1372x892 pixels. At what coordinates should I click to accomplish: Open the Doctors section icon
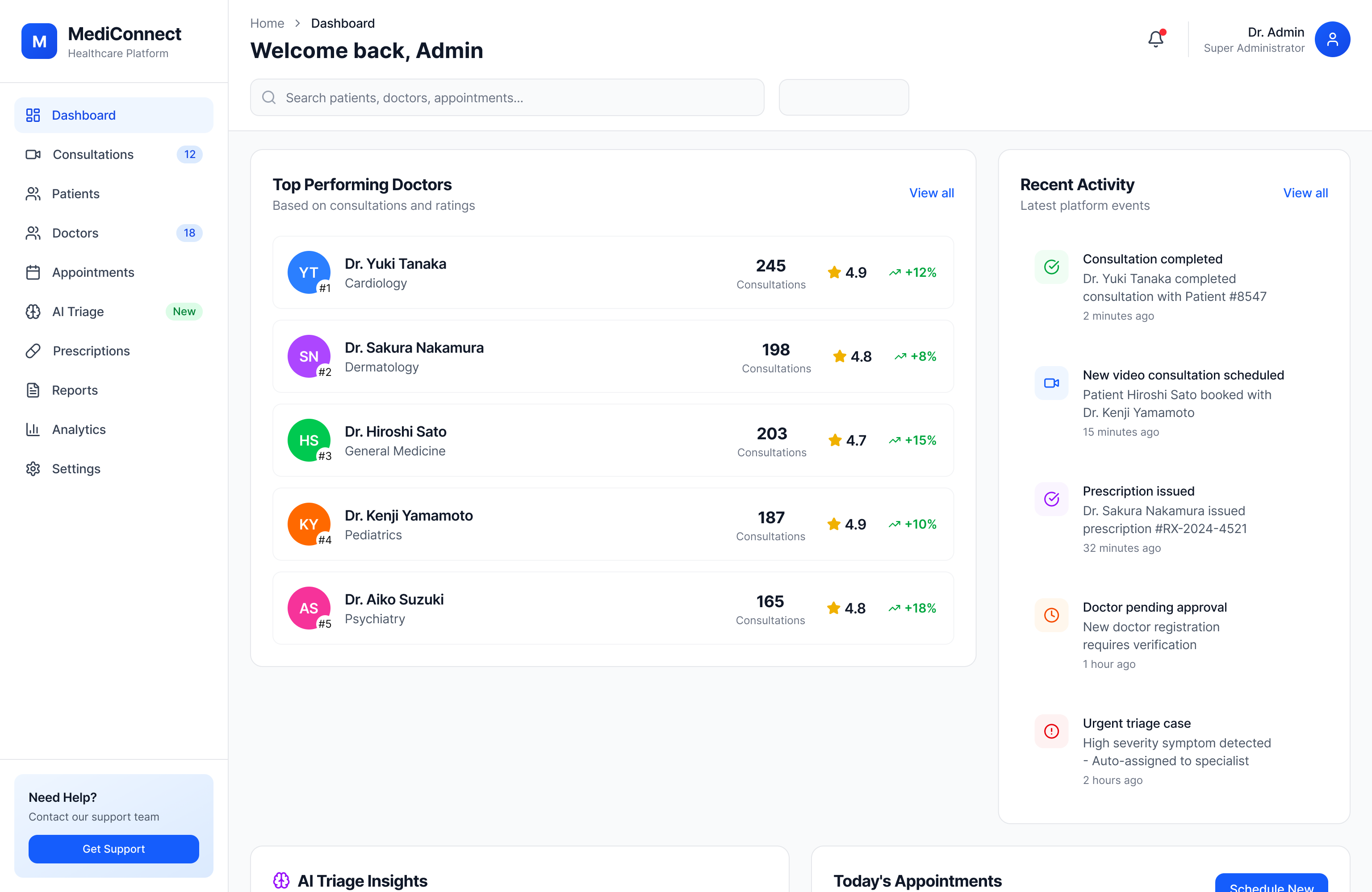coord(33,233)
